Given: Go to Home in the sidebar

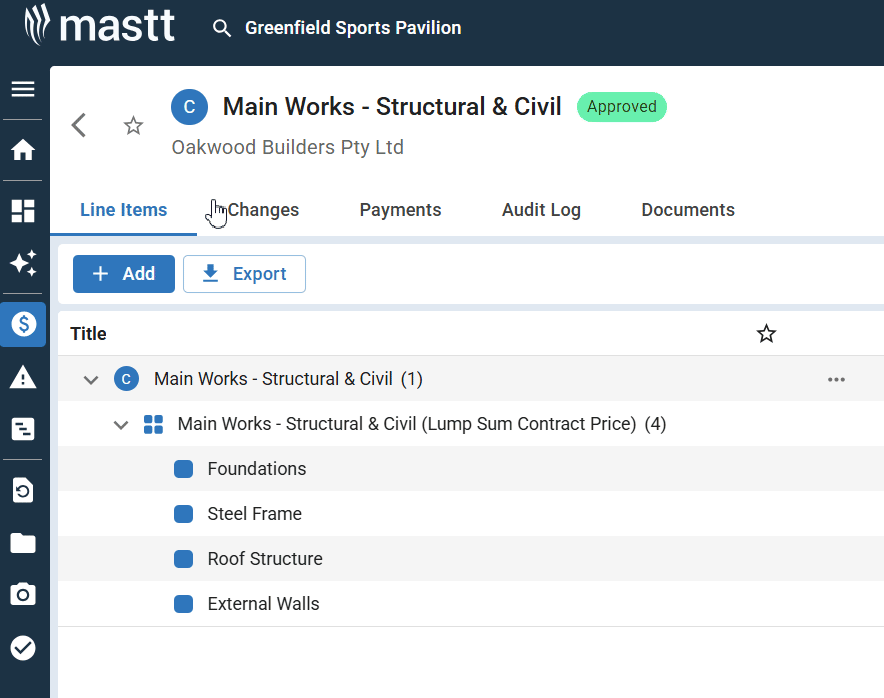Looking at the screenshot, I should point(23,150).
